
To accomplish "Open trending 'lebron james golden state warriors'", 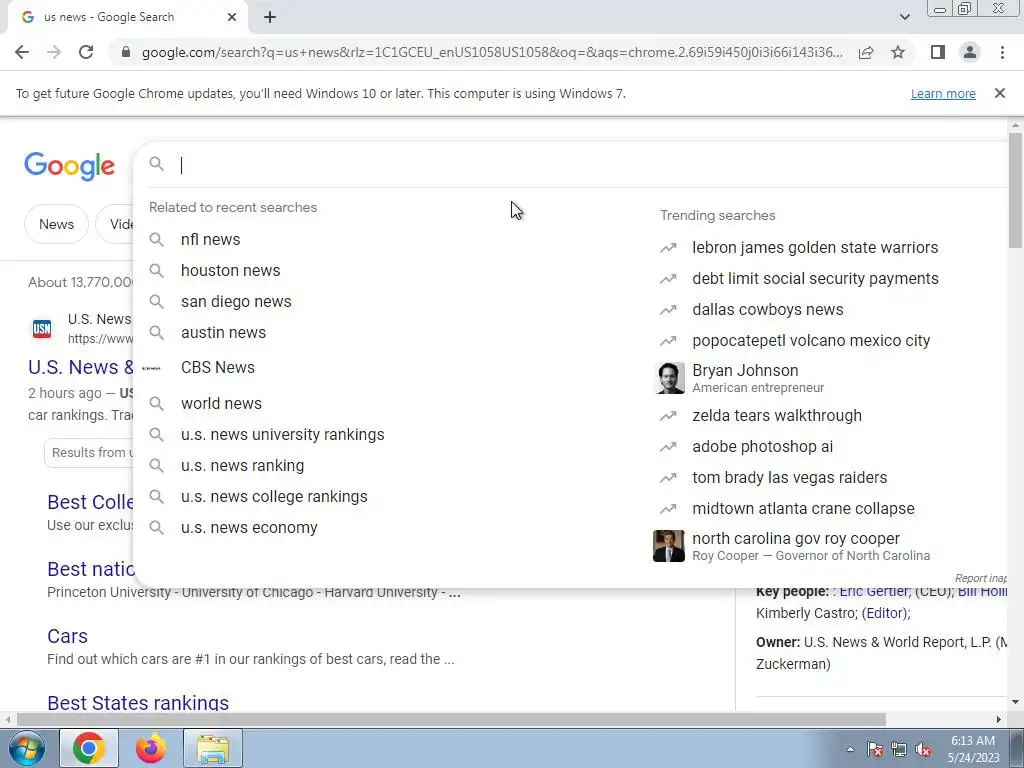I will coord(815,248).
